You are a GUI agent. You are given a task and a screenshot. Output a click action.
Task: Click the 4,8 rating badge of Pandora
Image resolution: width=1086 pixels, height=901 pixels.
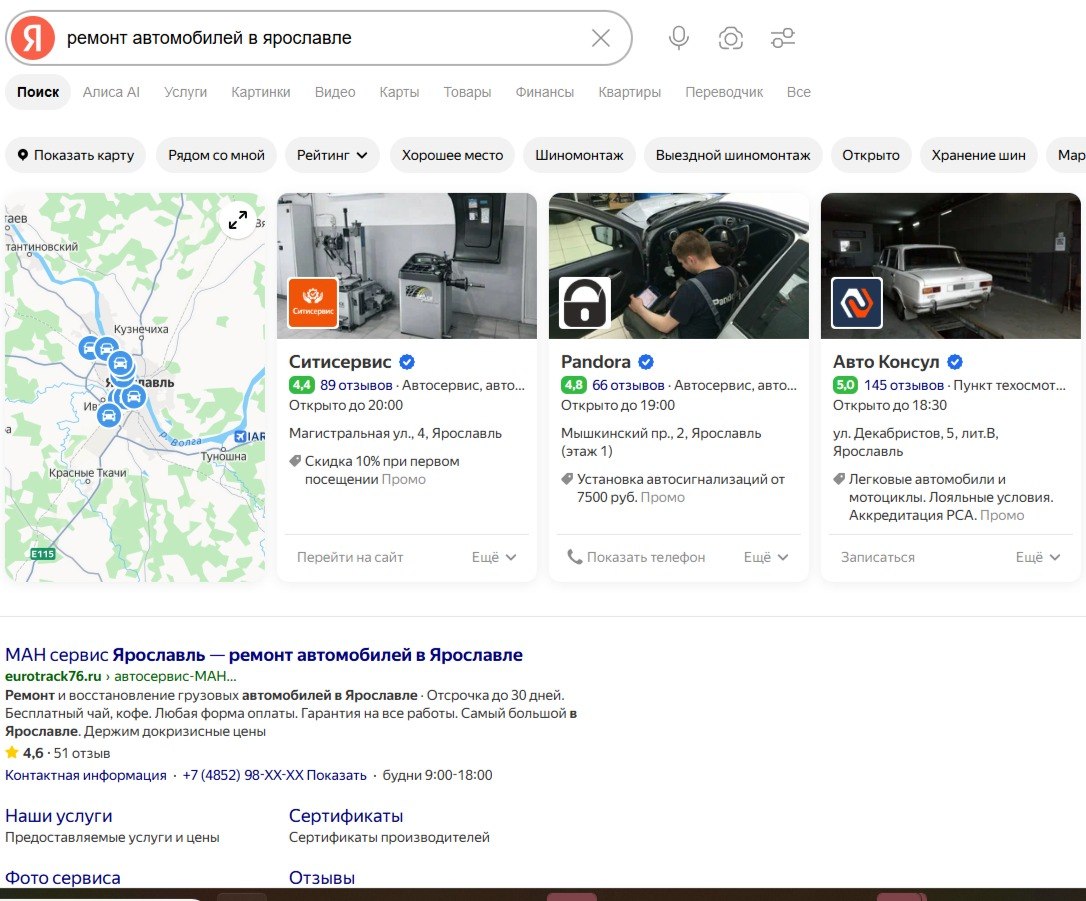click(573, 385)
